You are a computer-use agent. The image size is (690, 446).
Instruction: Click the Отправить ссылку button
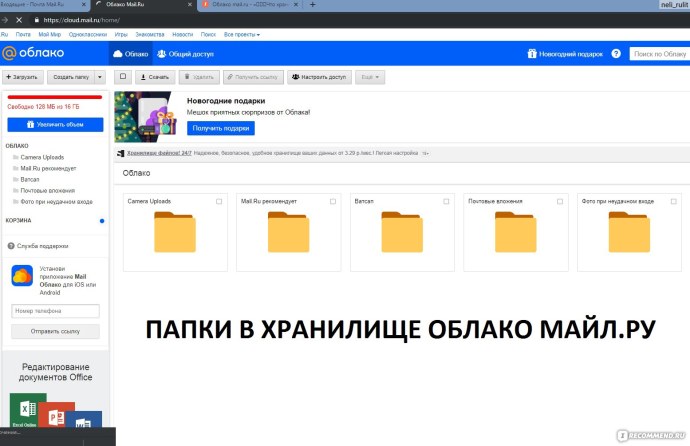click(55, 331)
